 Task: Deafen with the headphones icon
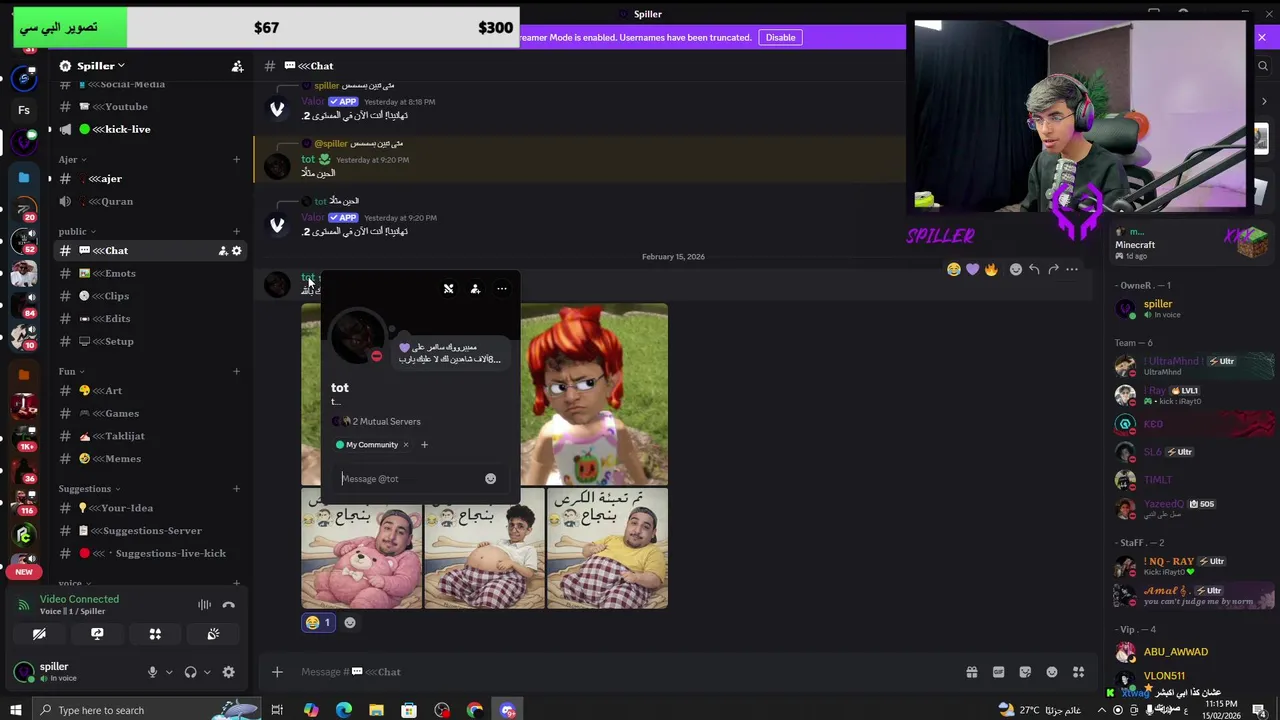point(190,672)
